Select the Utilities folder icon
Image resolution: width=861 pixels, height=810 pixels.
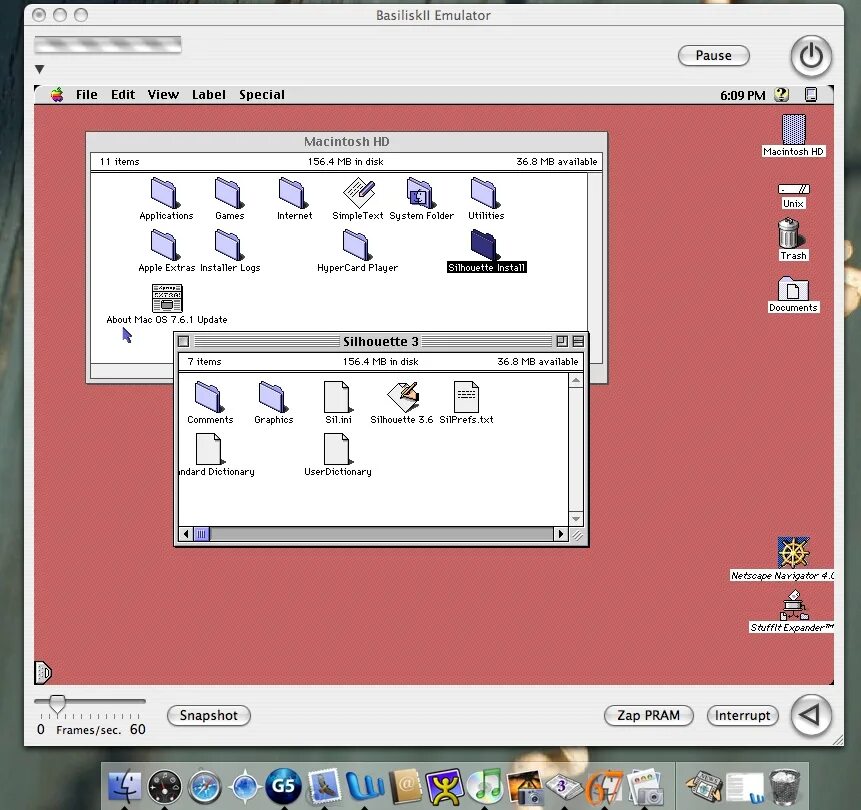(484, 193)
